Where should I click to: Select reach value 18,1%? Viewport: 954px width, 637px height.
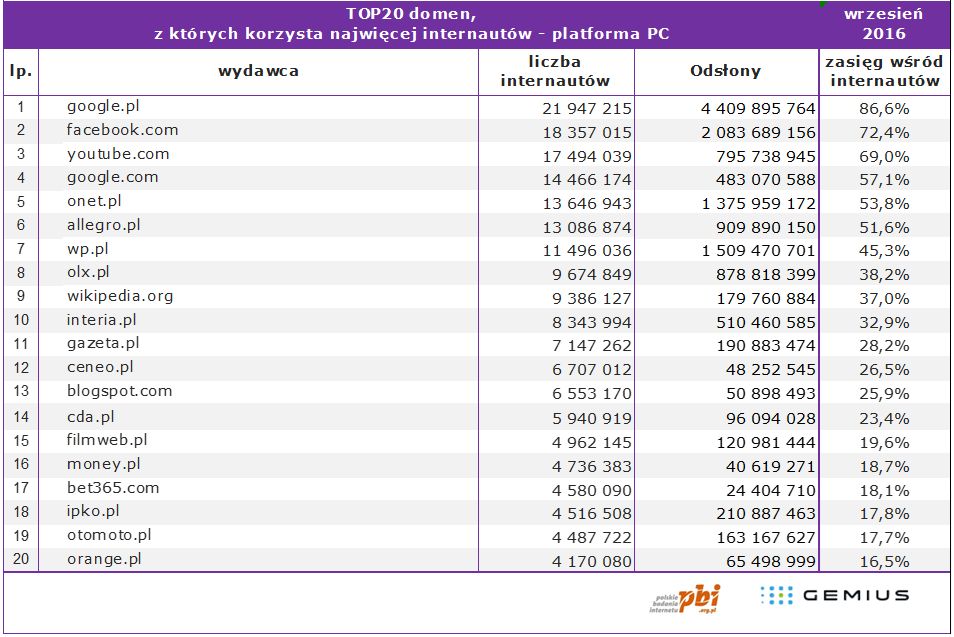point(885,490)
